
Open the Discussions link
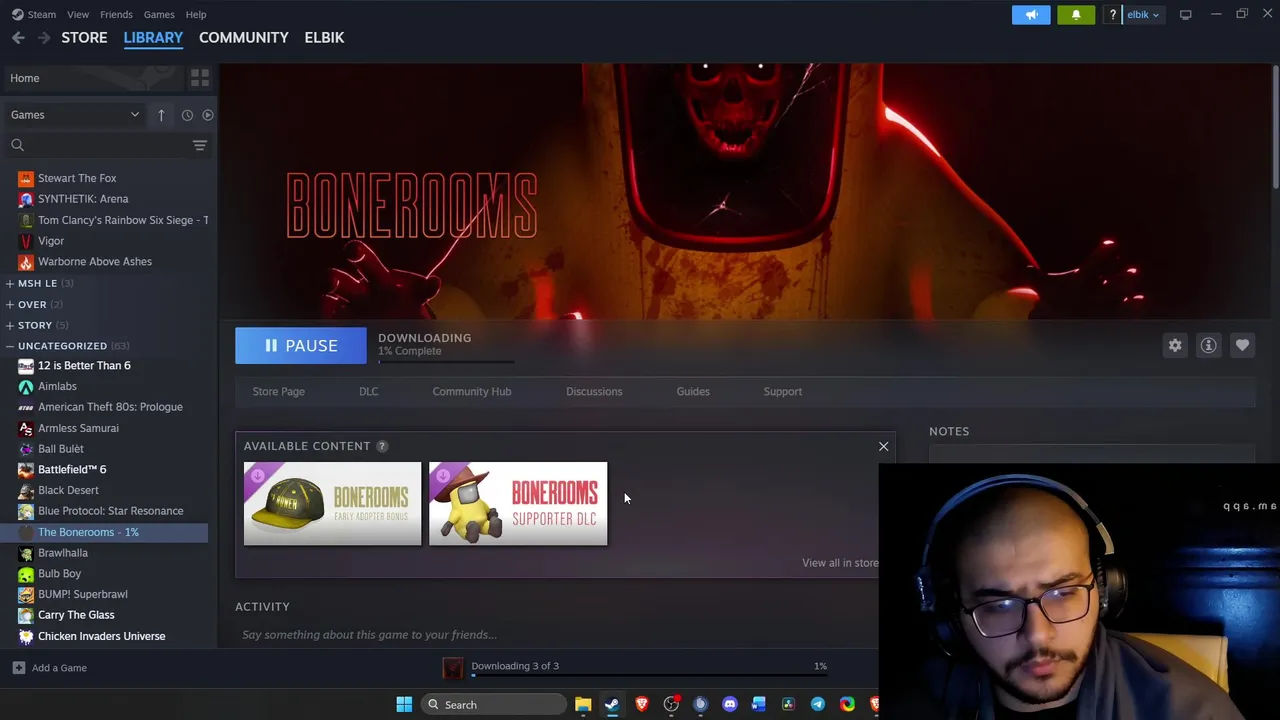coord(594,392)
